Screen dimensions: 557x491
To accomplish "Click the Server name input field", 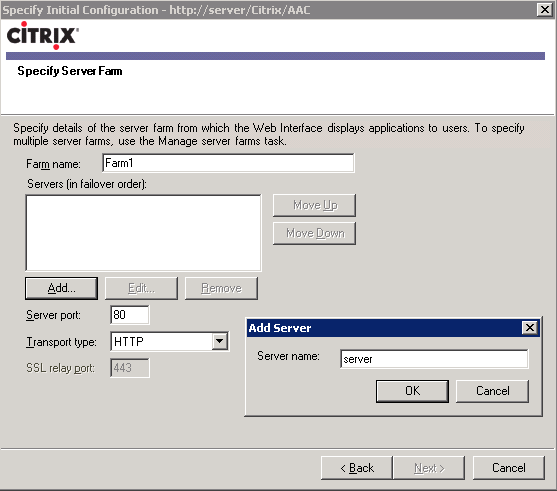I will point(434,359).
